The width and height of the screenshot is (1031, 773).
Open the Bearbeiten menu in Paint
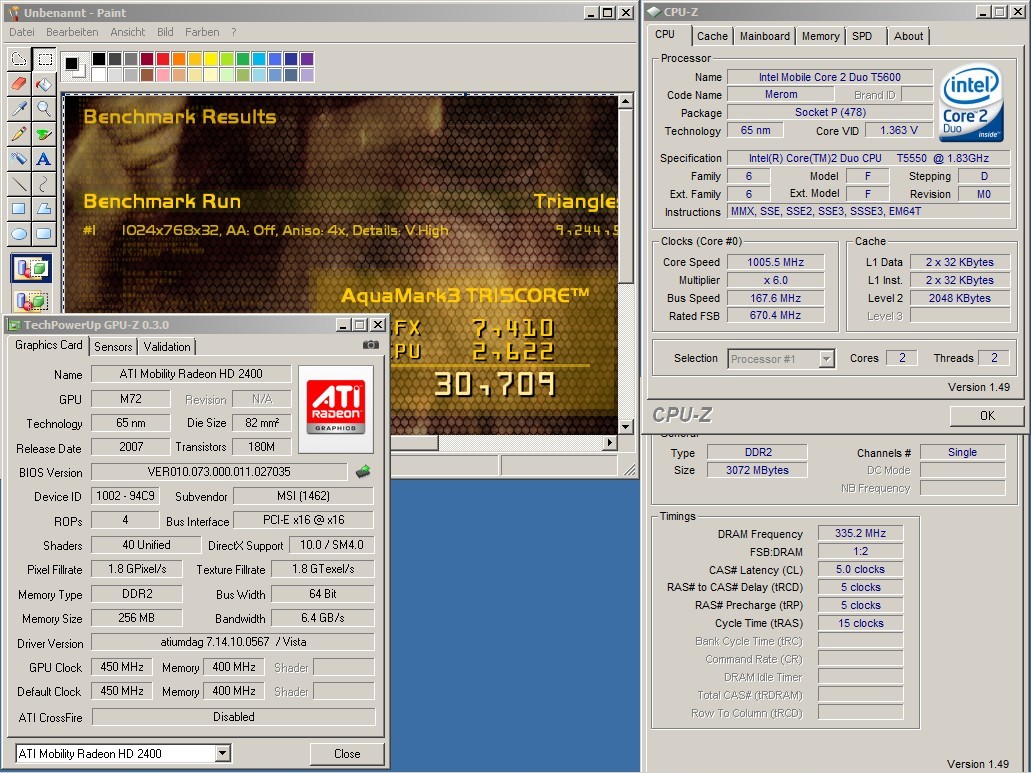coord(72,32)
